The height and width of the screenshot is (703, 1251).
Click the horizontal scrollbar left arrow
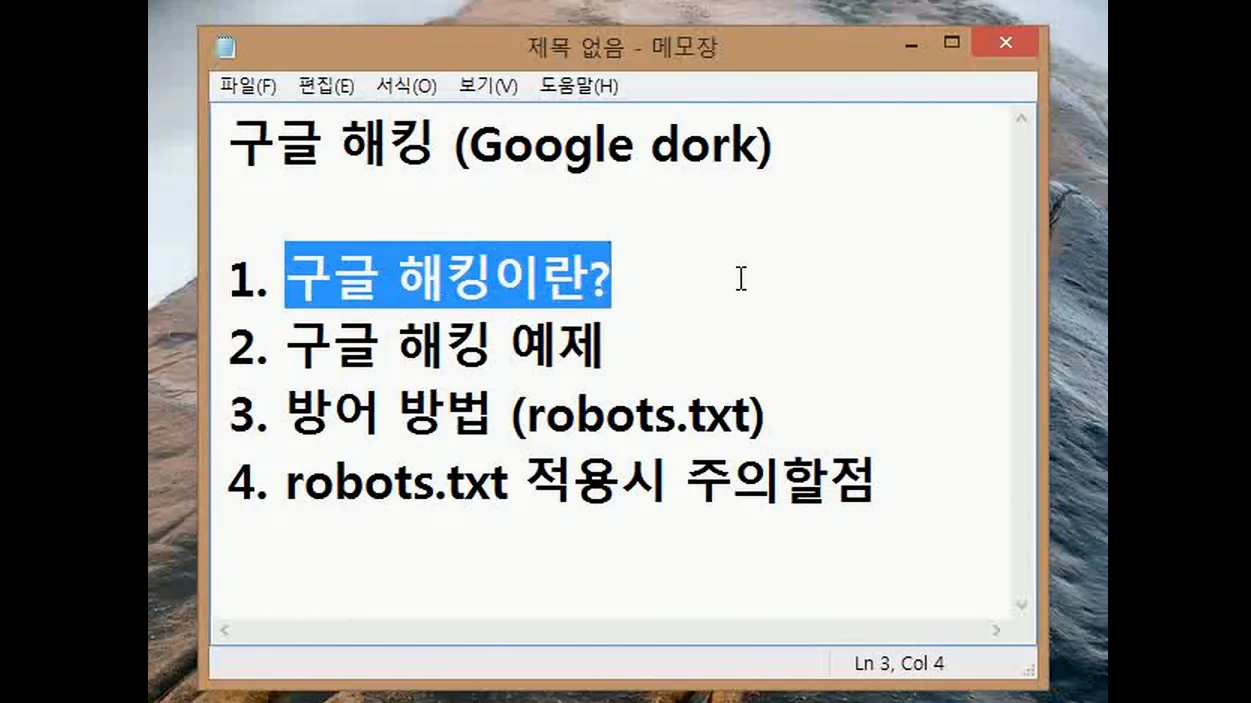(225, 630)
